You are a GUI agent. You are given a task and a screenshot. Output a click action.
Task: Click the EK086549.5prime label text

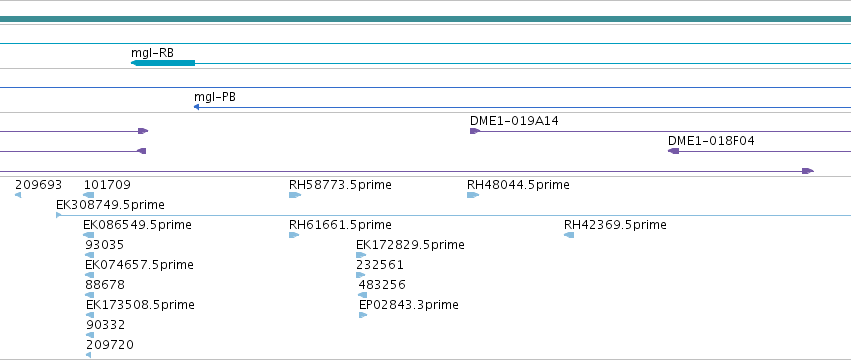[x=137, y=225]
